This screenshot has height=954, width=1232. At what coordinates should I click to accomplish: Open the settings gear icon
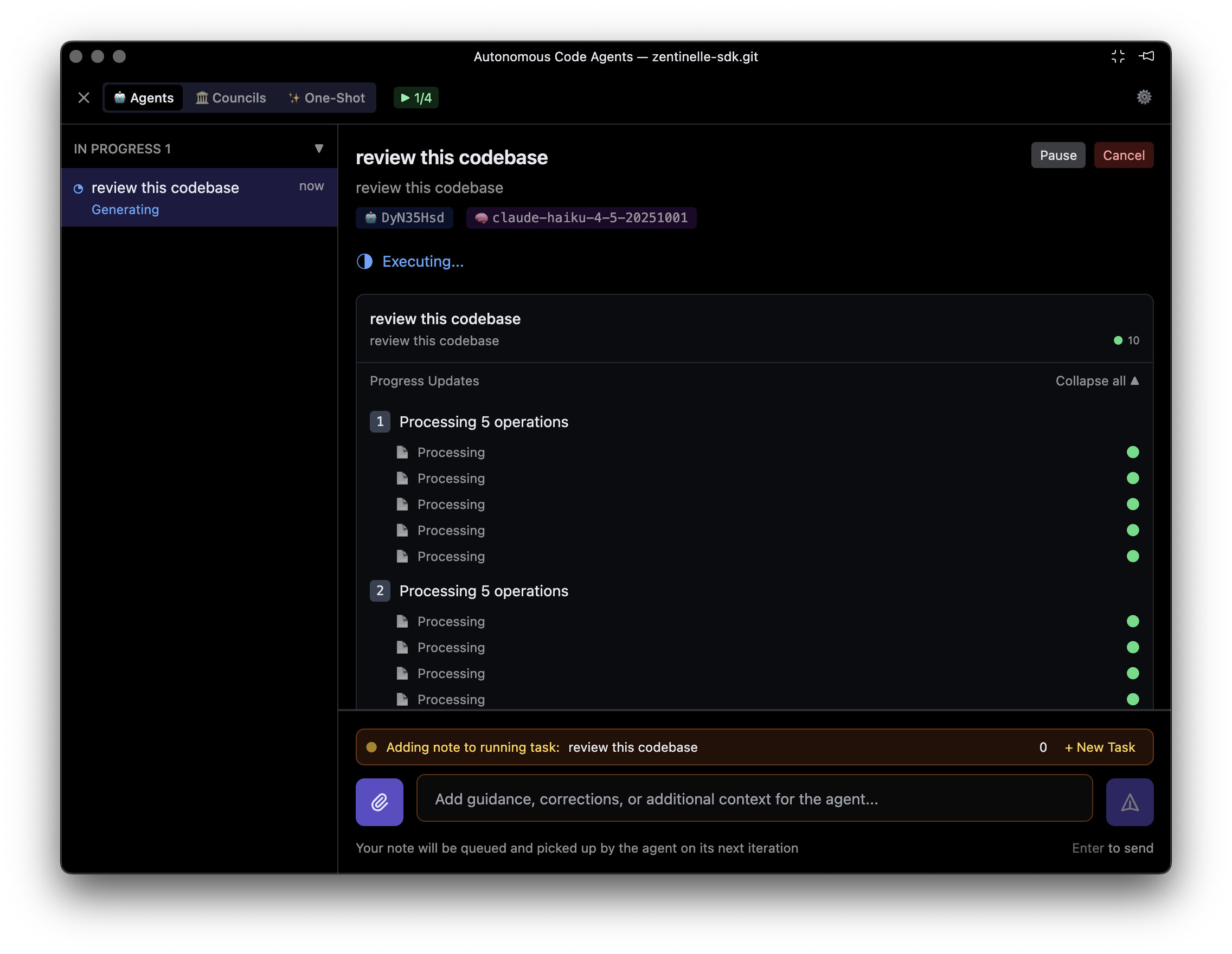tap(1144, 97)
